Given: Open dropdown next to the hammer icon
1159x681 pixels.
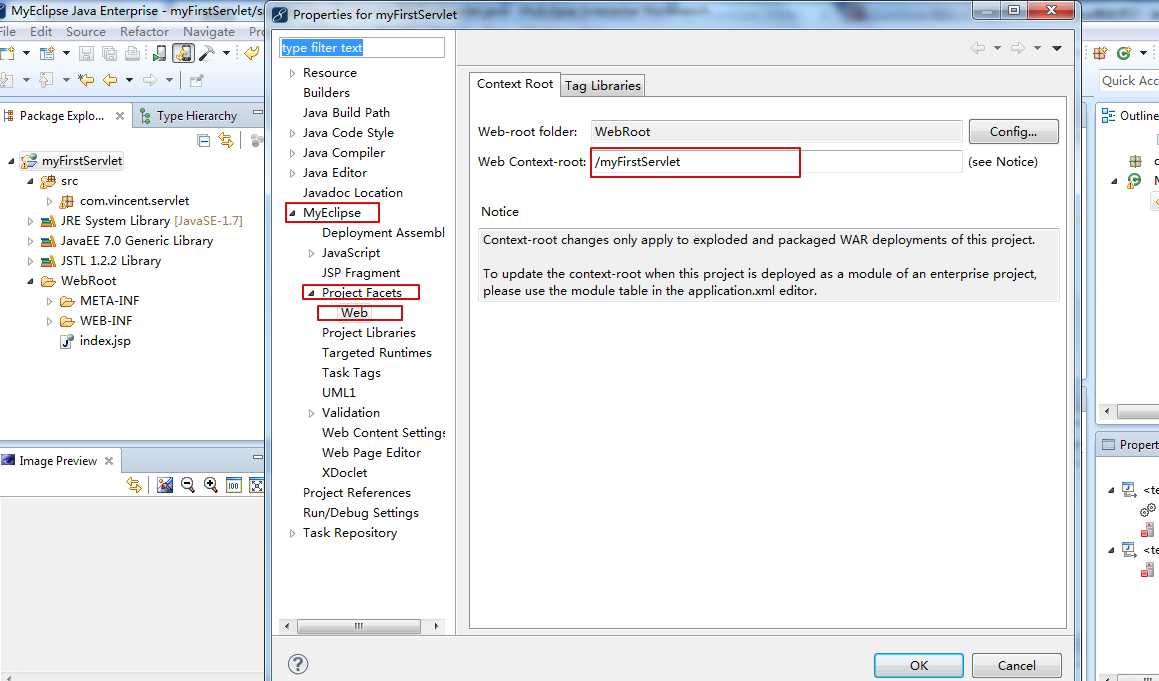Looking at the screenshot, I should tap(226, 53).
